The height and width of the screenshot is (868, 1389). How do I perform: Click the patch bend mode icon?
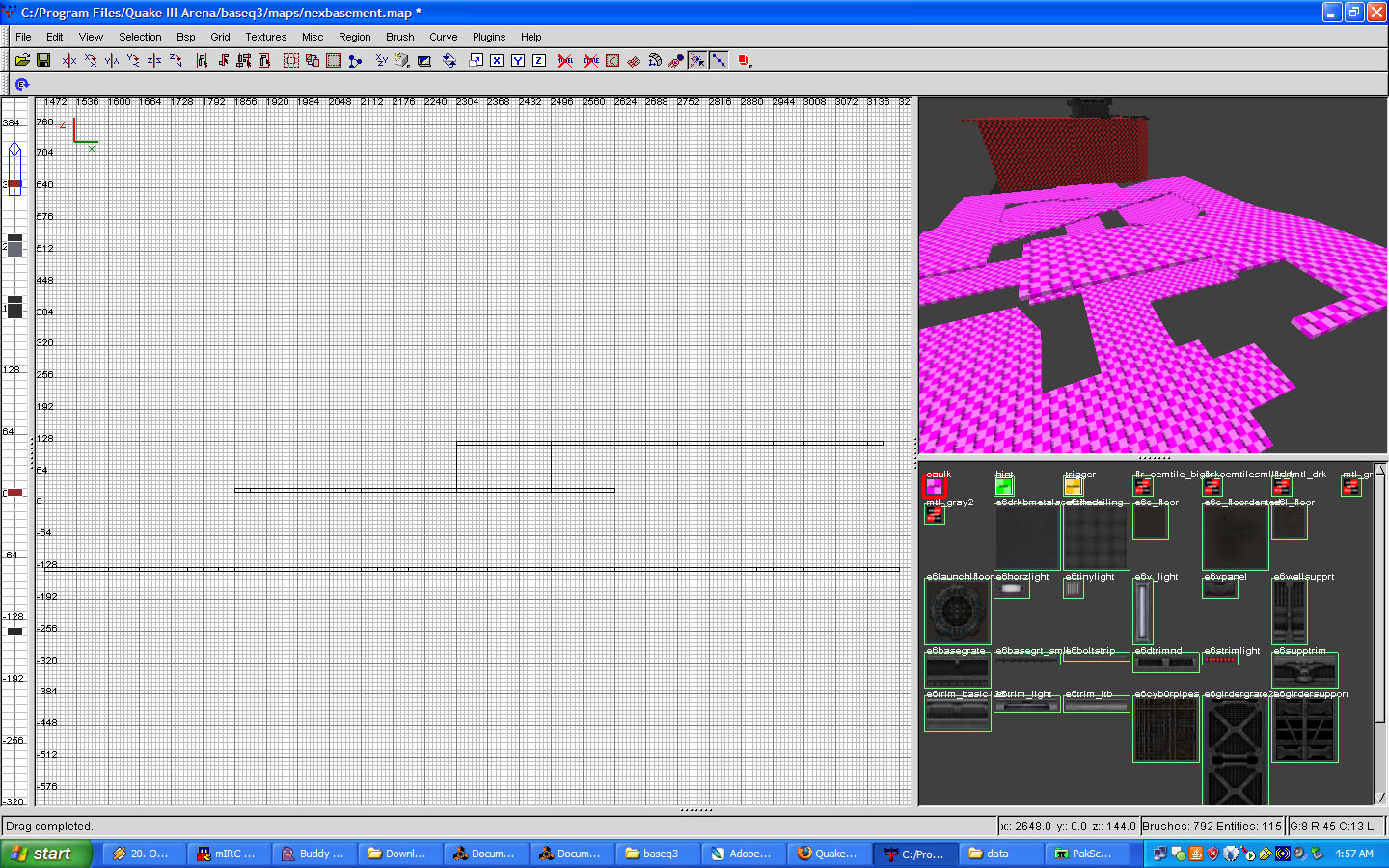click(634, 60)
